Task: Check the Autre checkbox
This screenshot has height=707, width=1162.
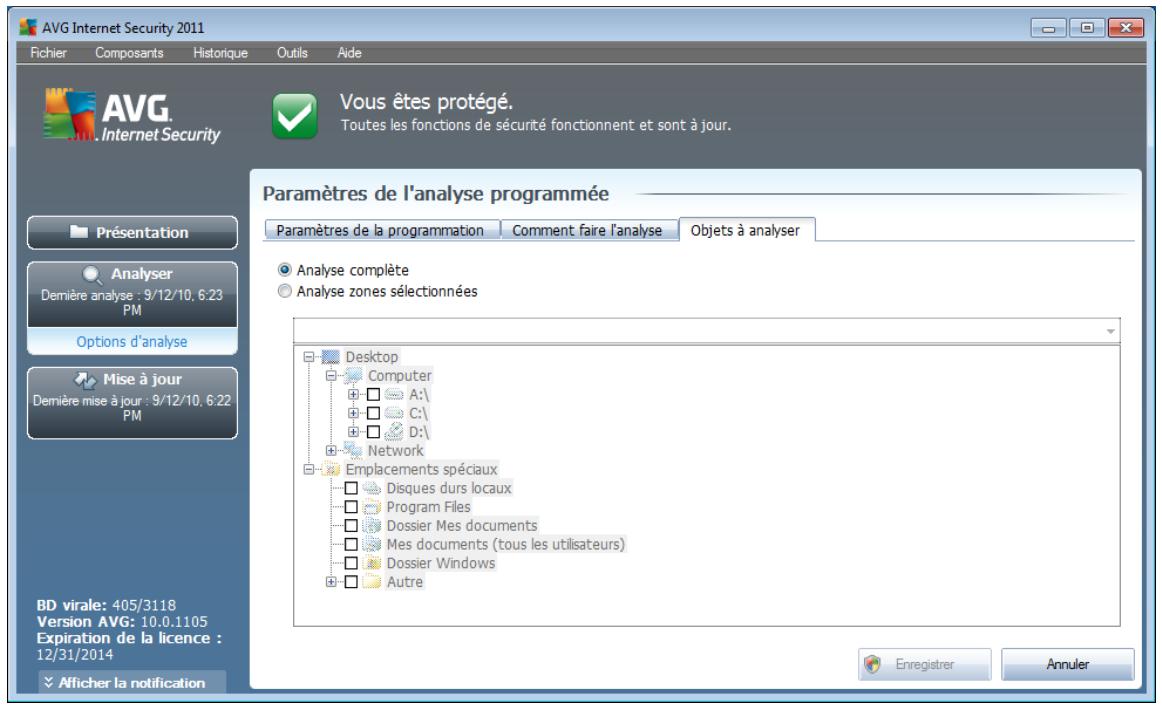Action: [x=351, y=582]
